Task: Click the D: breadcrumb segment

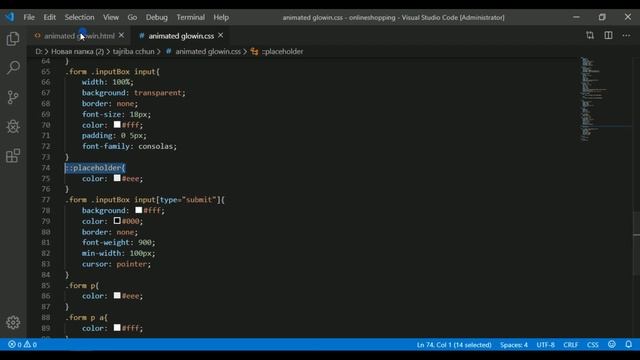Action: pyautogui.click(x=39, y=51)
